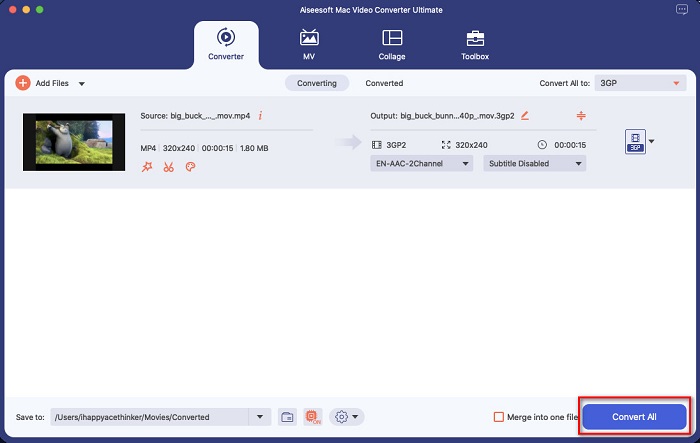
Task: Open the feedback message icon in title bar
Action: (x=682, y=9)
